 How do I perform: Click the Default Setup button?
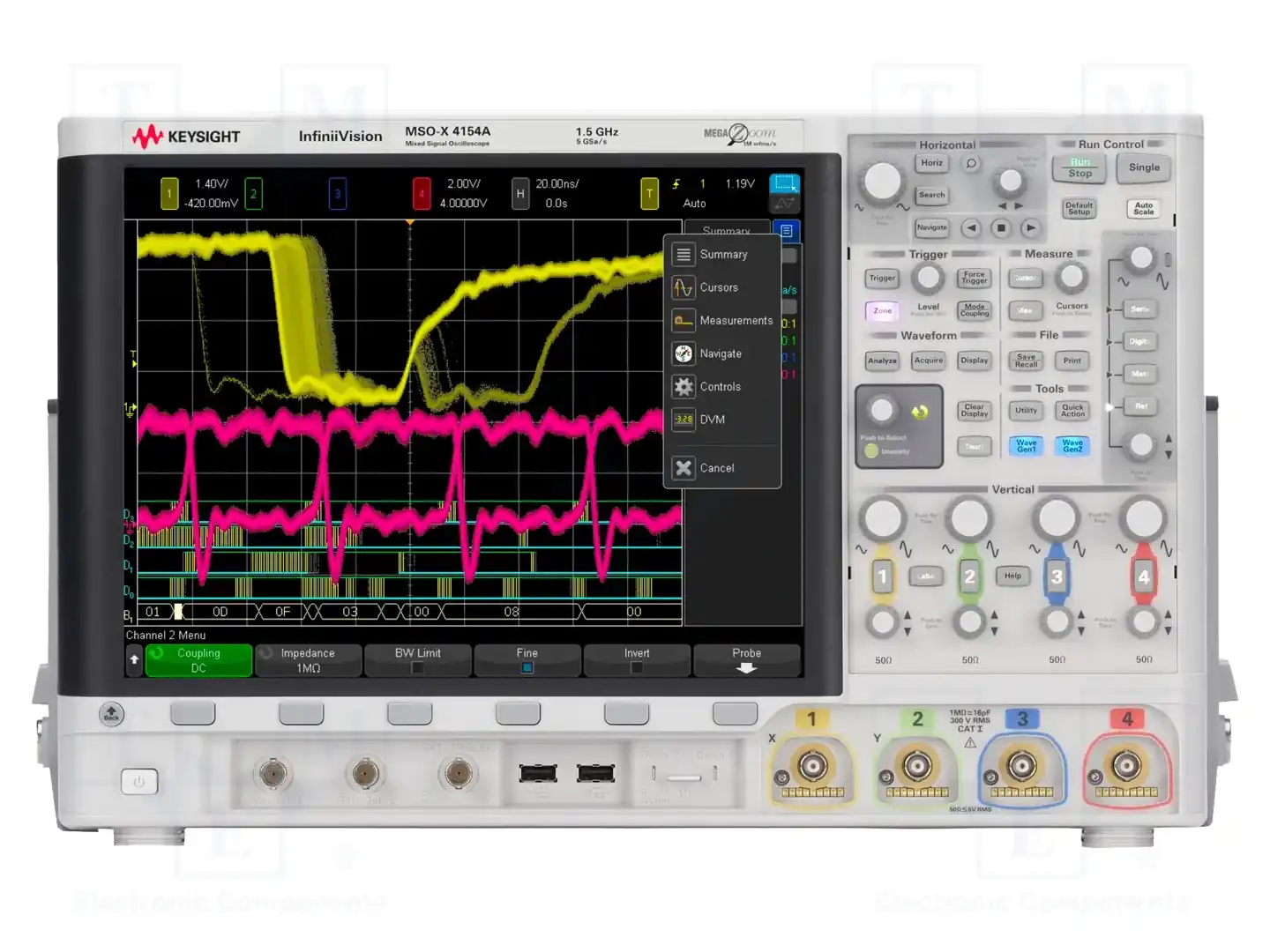[1079, 209]
